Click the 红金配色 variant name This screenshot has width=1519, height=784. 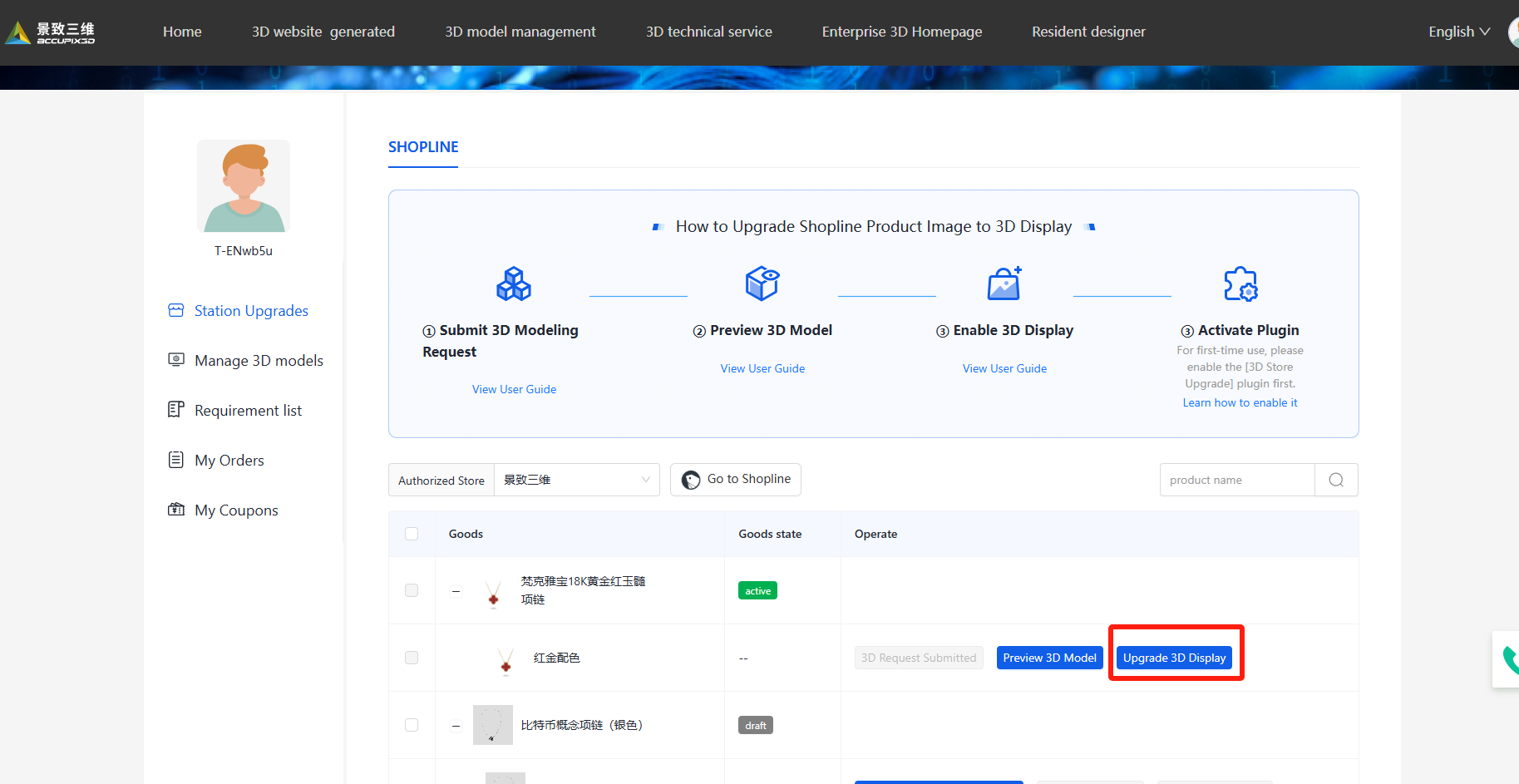tap(556, 658)
